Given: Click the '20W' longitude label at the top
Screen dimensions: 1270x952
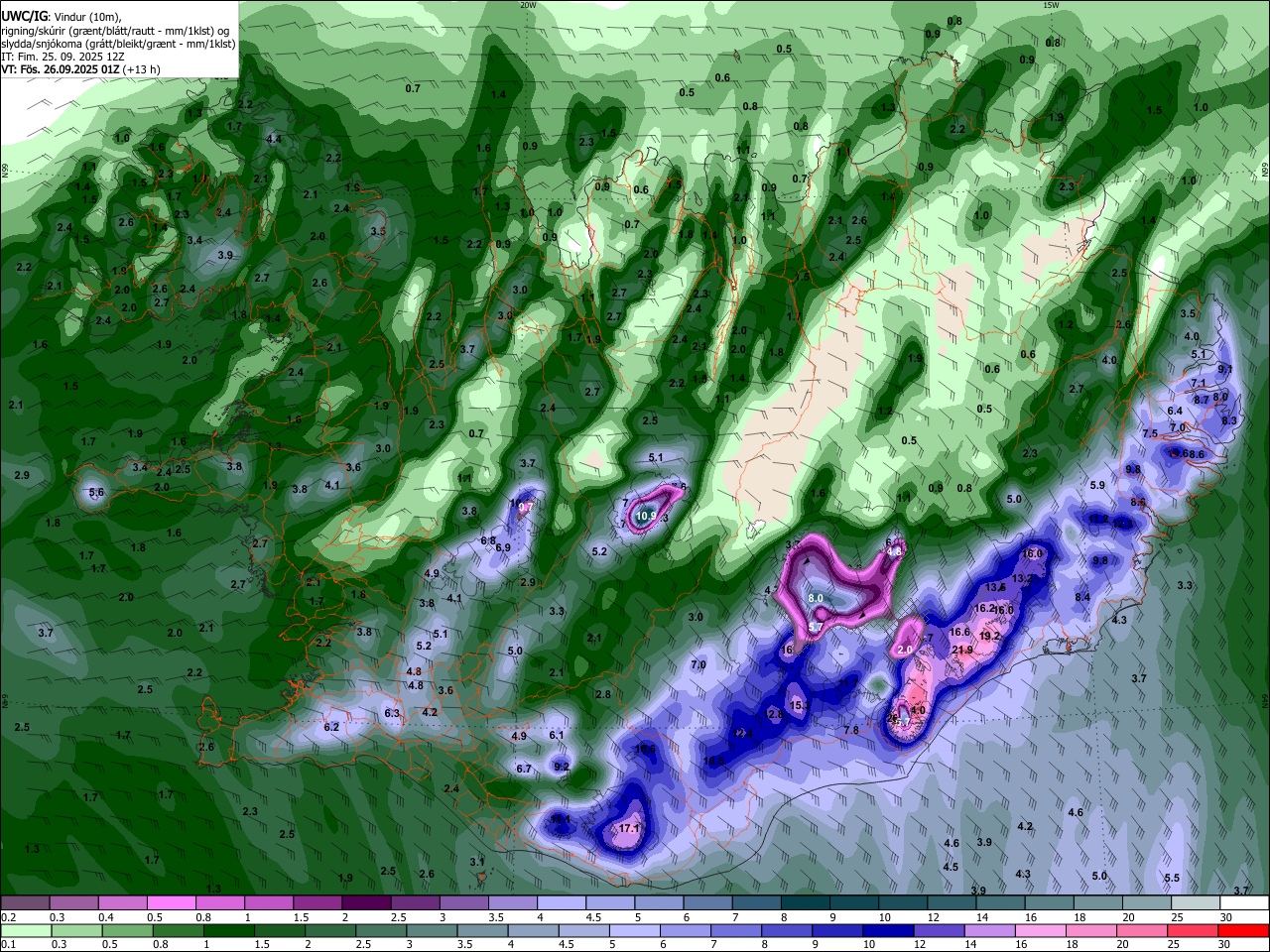Looking at the screenshot, I should pos(528,5).
